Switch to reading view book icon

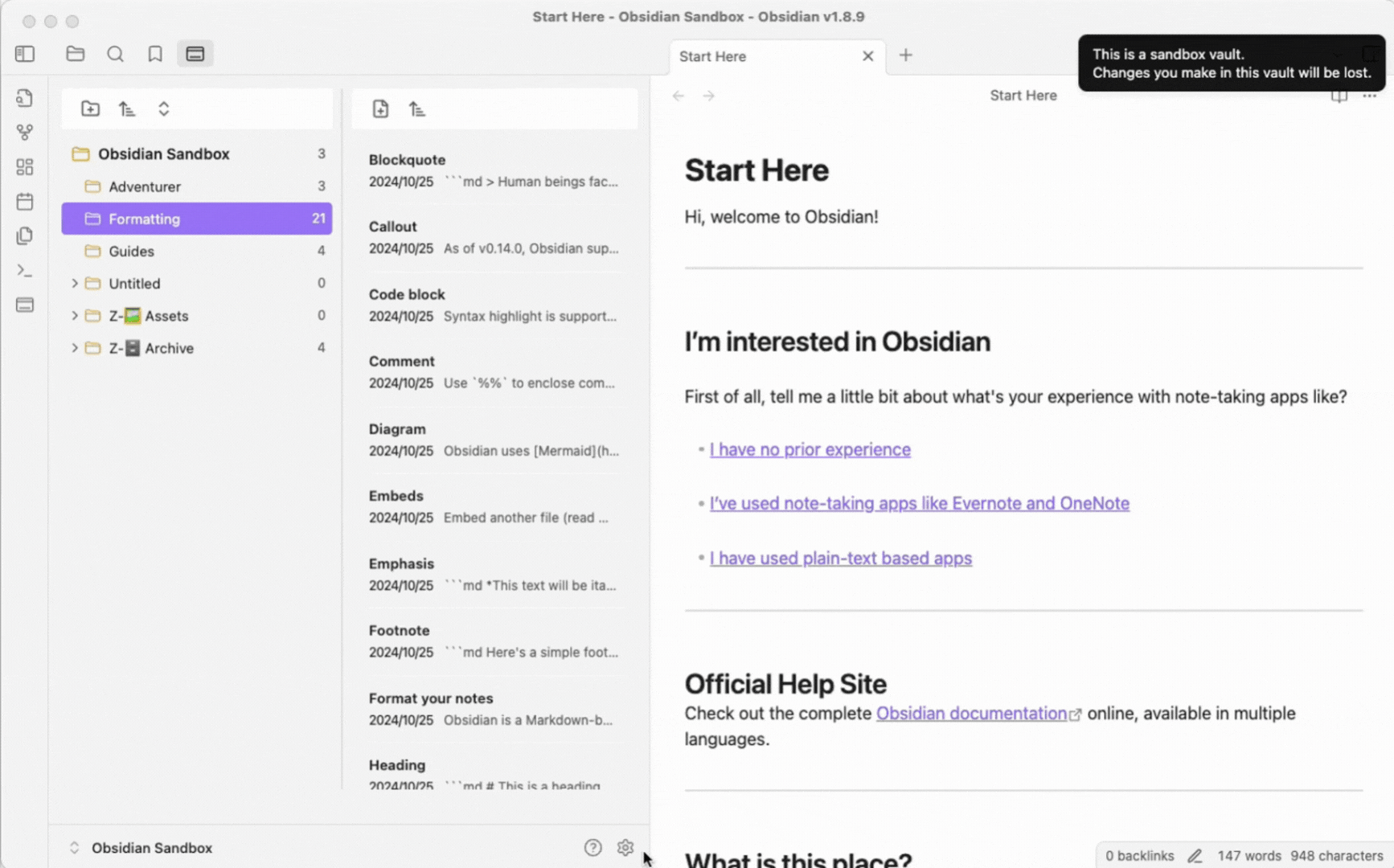pyautogui.click(x=1339, y=96)
